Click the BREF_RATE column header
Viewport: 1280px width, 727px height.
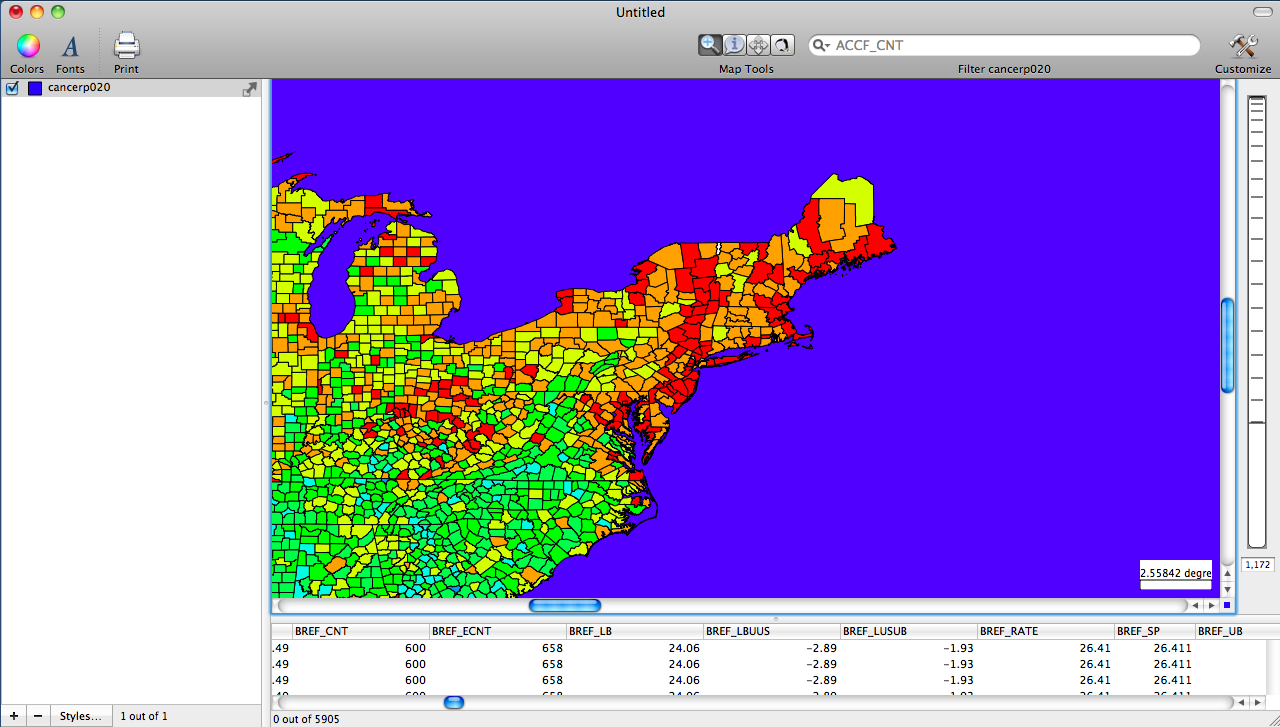[1045, 631]
